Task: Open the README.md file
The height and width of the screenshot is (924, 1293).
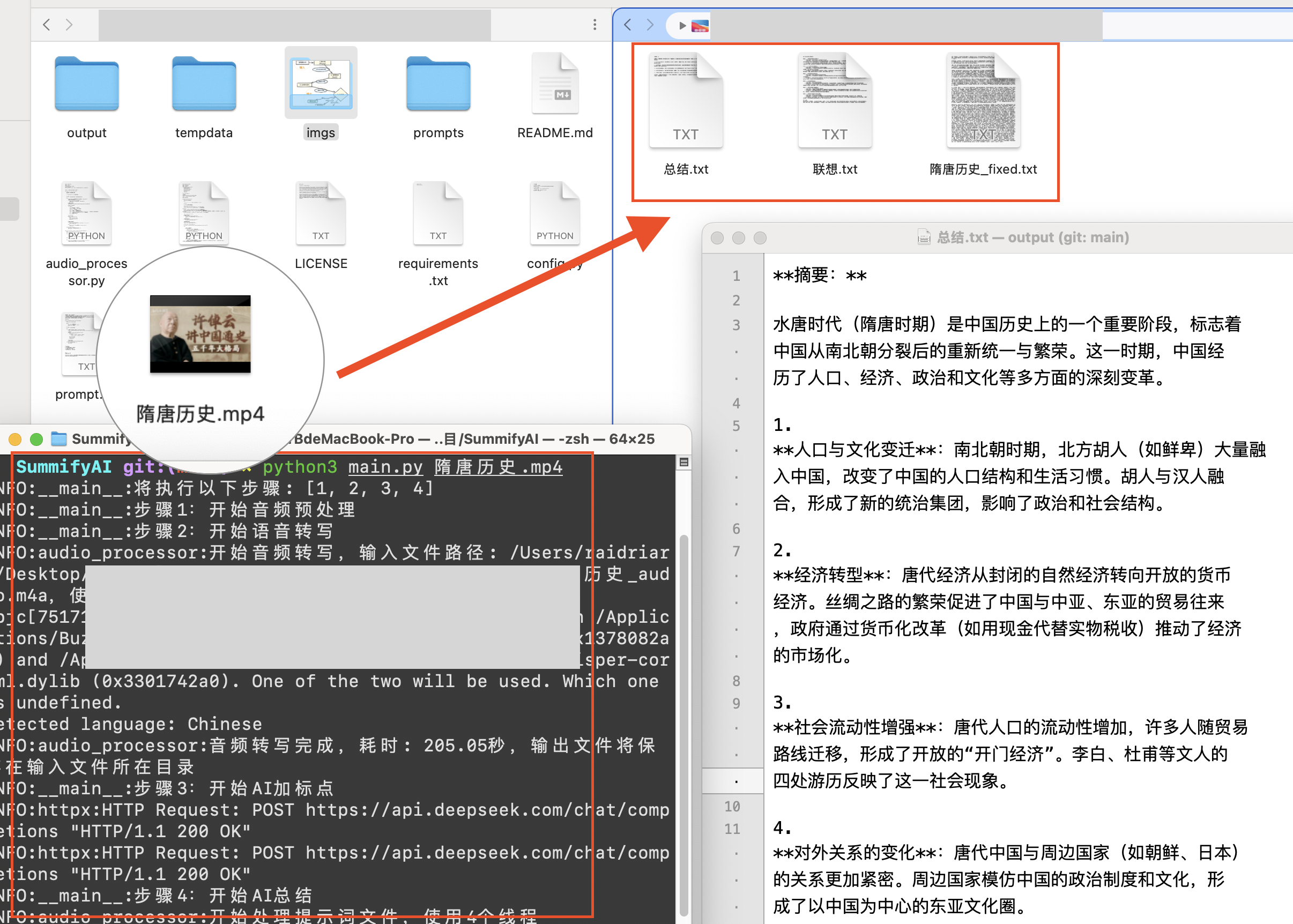Action: [x=555, y=84]
